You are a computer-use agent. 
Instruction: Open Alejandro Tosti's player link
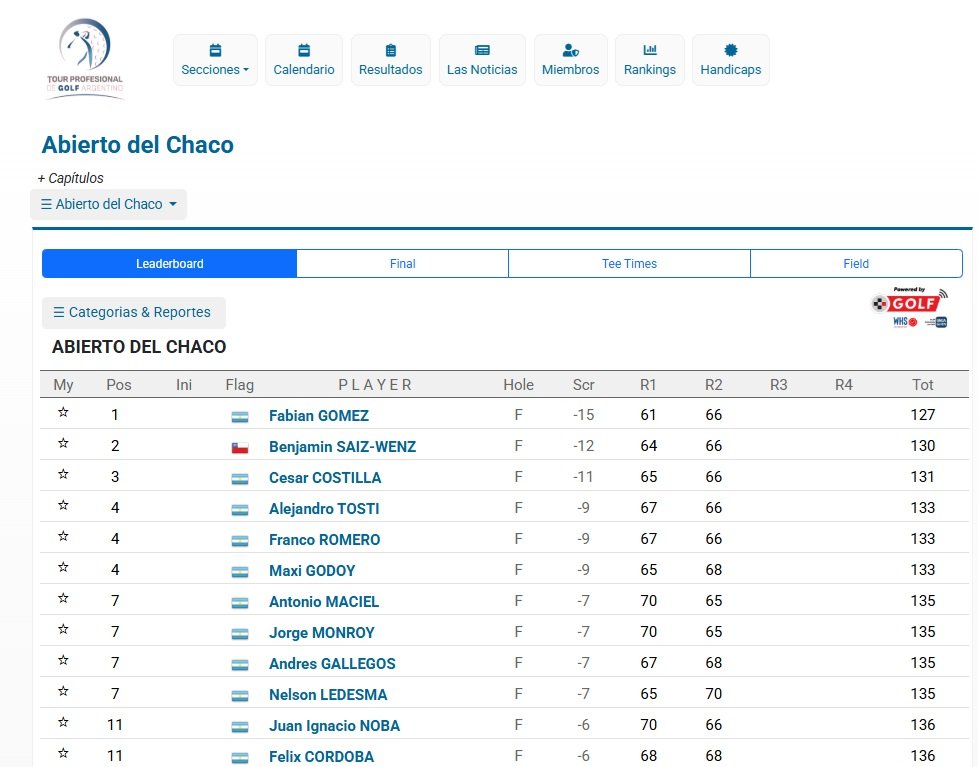coord(324,509)
